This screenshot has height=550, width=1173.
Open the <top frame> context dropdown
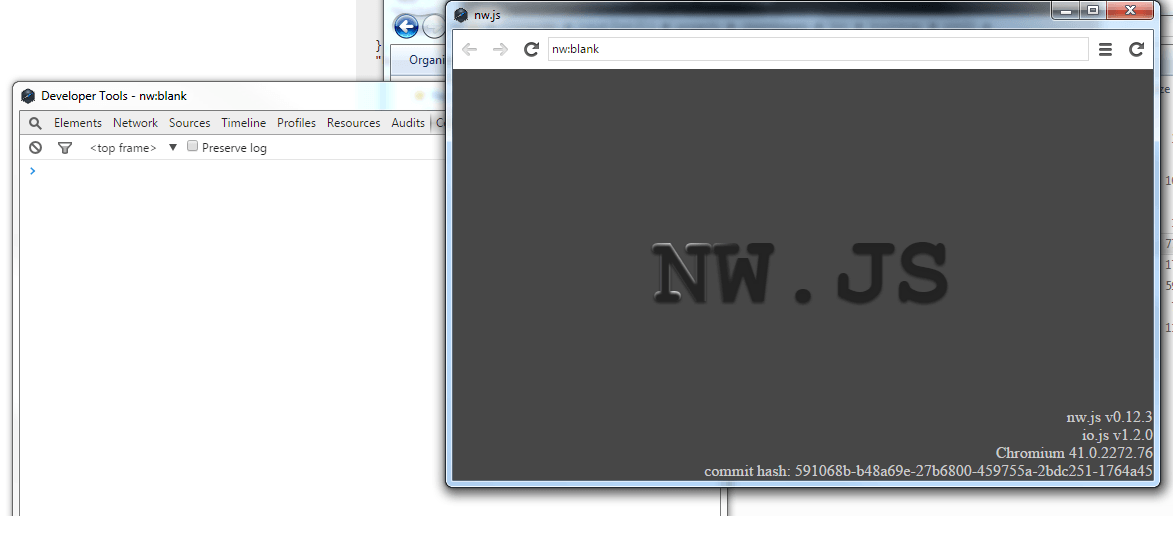[133, 147]
